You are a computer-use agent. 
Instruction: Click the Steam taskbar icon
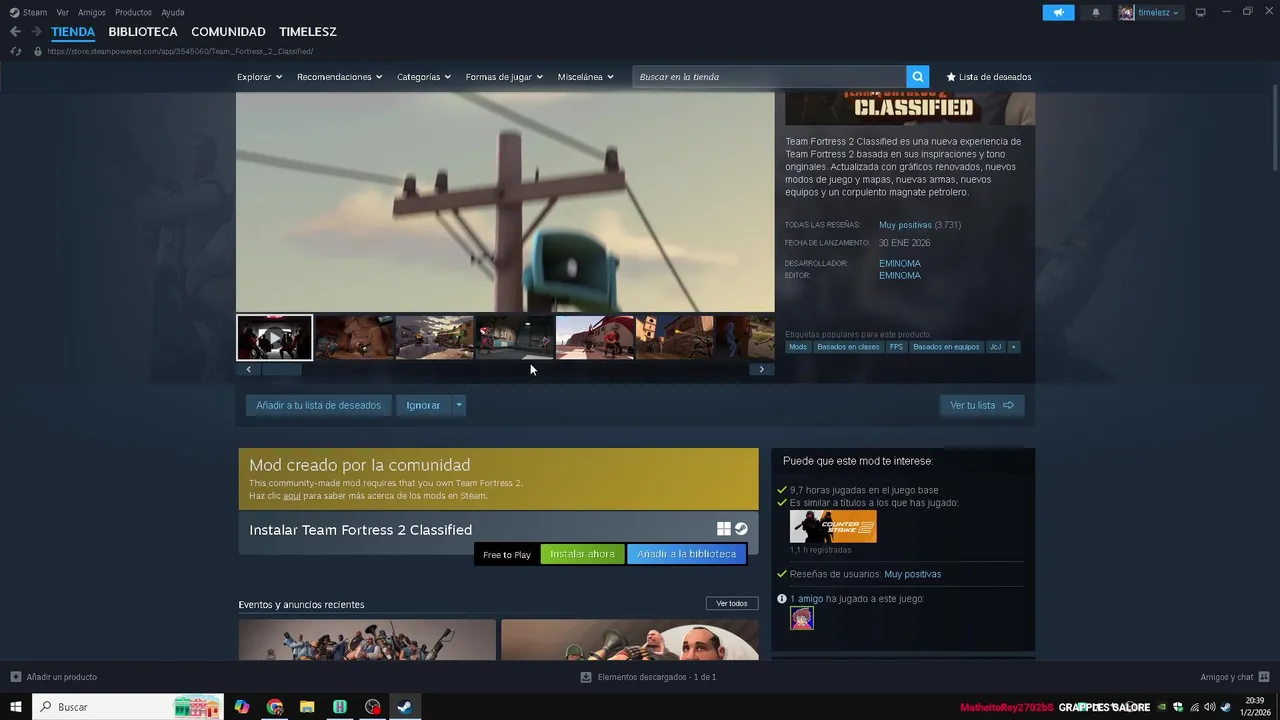click(405, 707)
